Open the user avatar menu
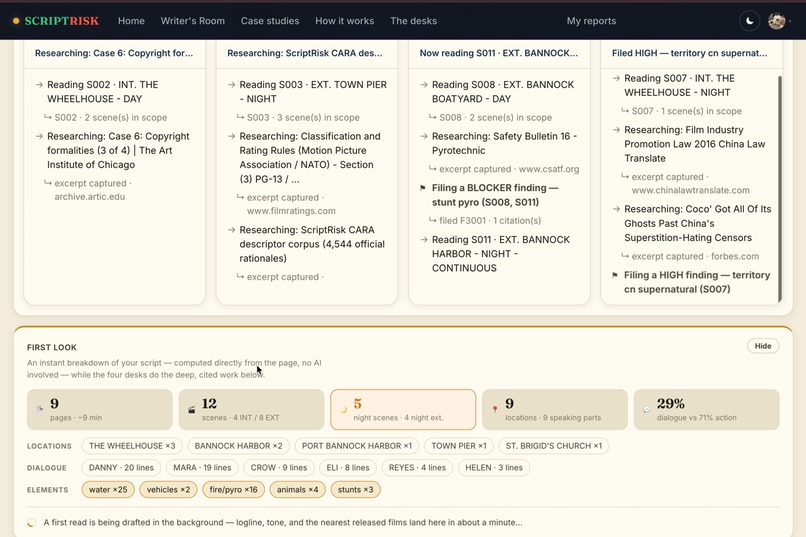Image resolution: width=806 pixels, height=537 pixels. [776, 21]
